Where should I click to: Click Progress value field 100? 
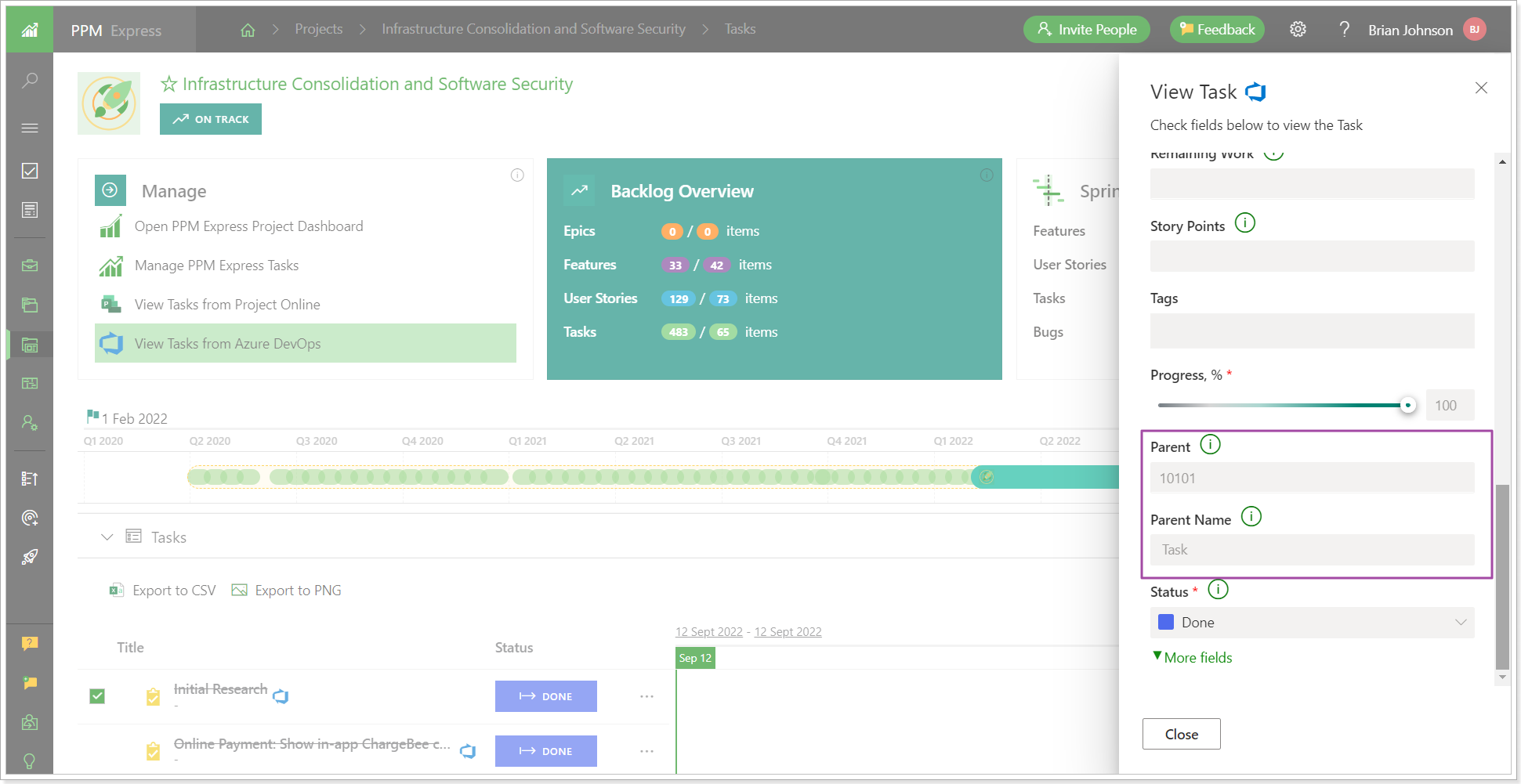(1450, 405)
